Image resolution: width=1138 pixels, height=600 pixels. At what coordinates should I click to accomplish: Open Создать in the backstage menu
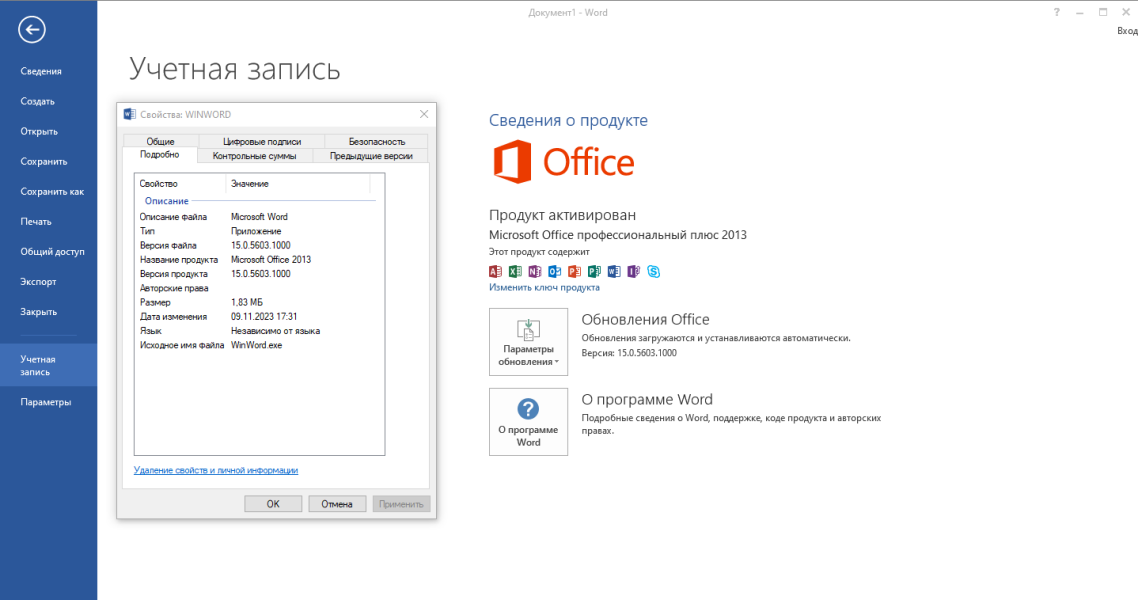pyautogui.click(x=49, y=102)
